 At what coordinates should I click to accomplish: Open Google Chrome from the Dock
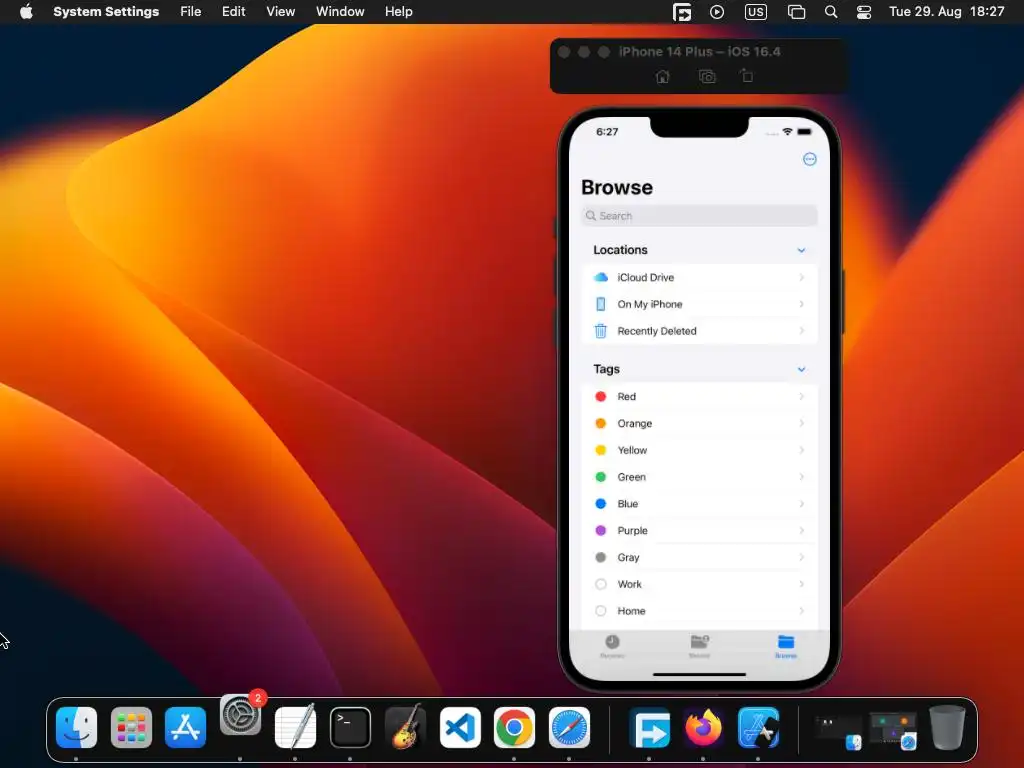(x=514, y=728)
